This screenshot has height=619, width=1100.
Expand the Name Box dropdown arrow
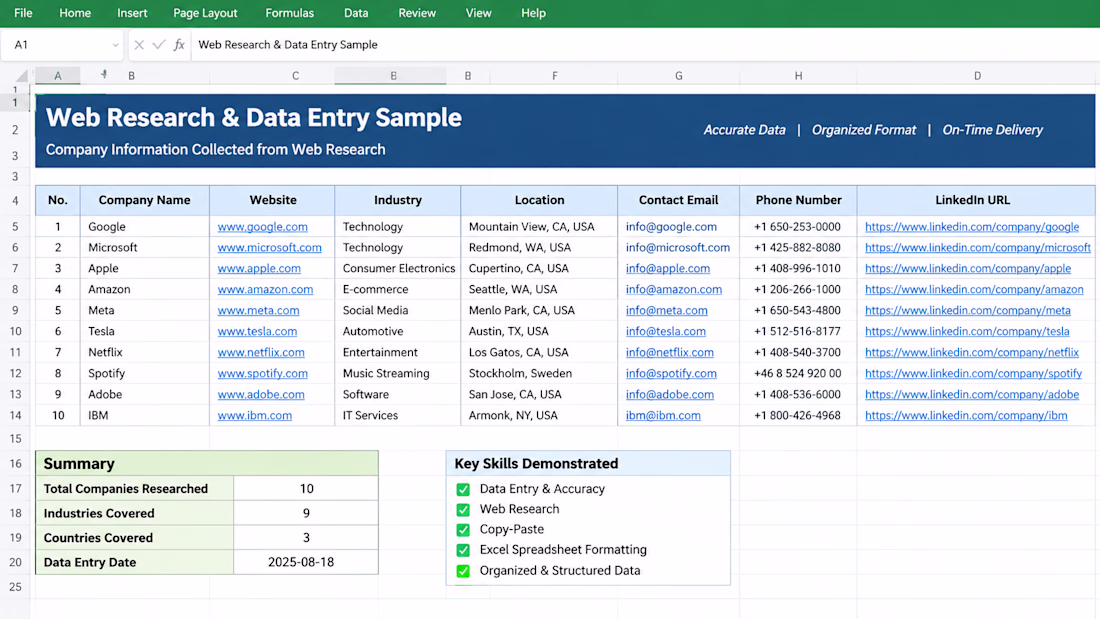point(115,45)
